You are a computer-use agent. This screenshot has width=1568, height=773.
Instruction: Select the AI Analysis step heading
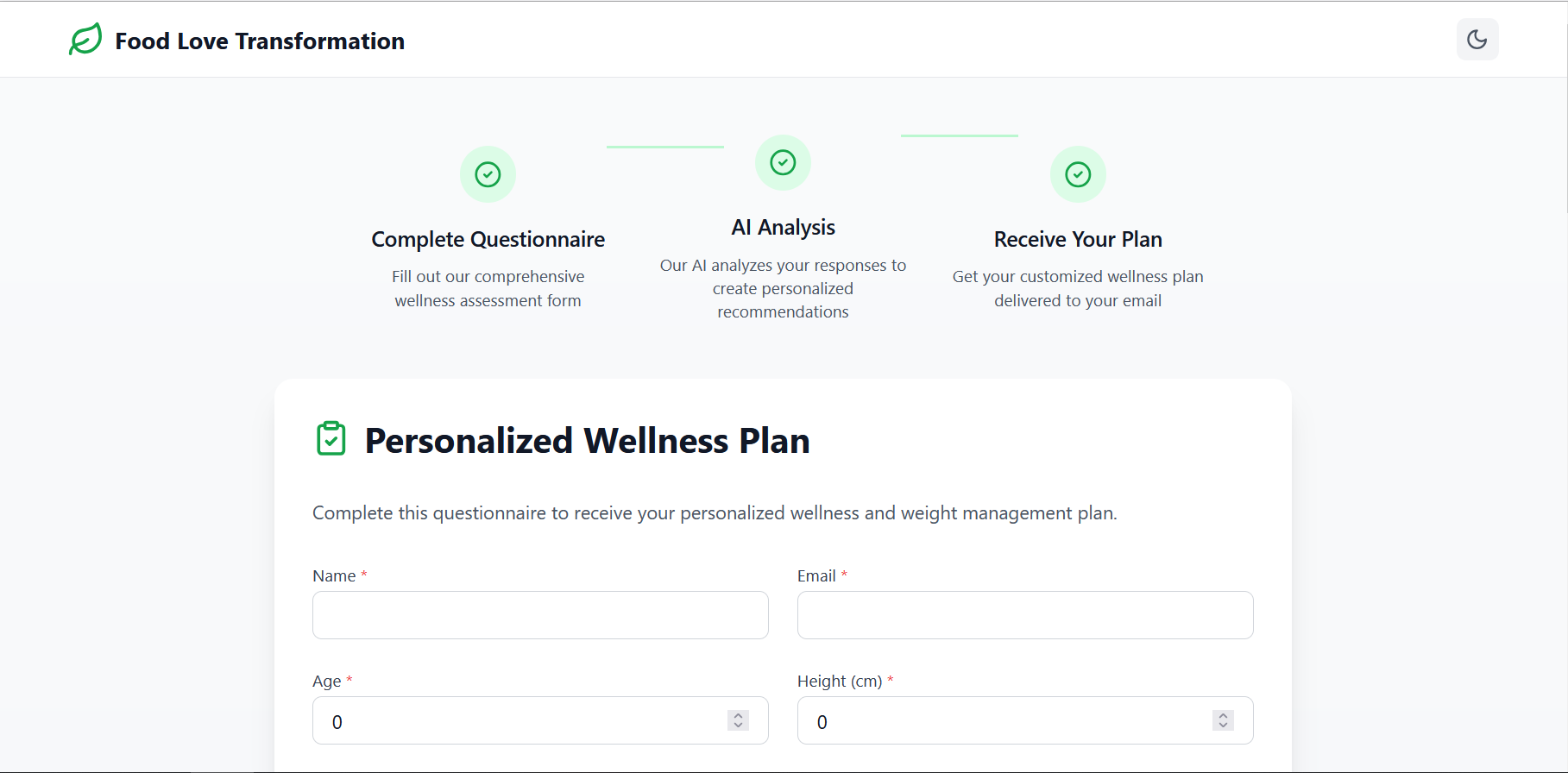[783, 227]
